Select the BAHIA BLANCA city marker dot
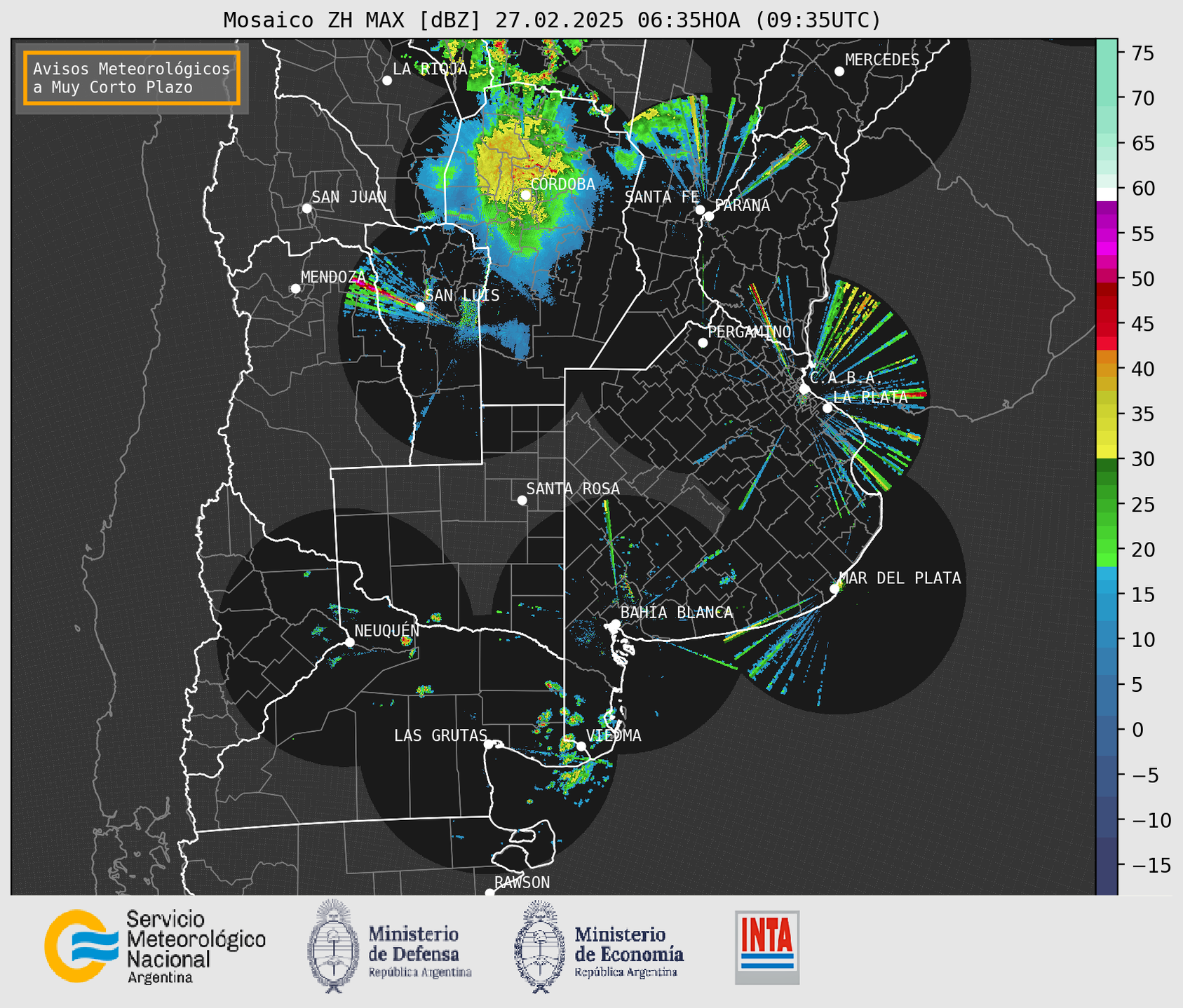Image resolution: width=1183 pixels, height=1008 pixels. [x=615, y=624]
